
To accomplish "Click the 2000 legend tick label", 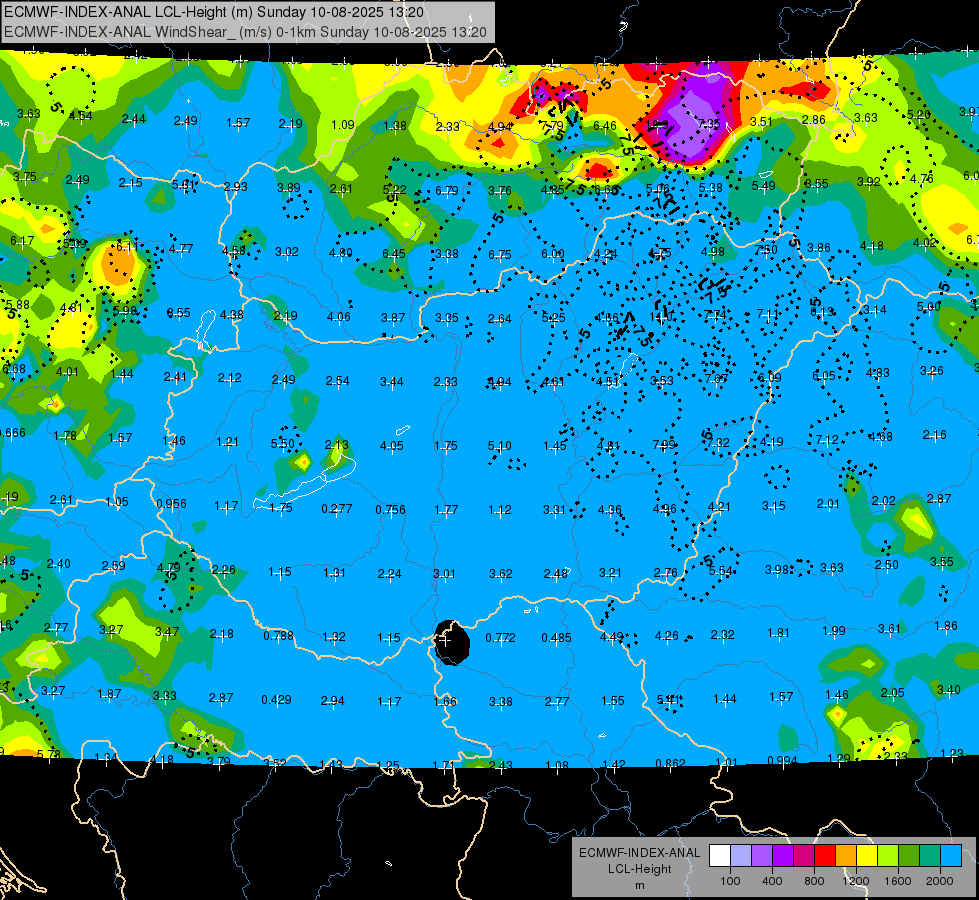I will point(940,881).
